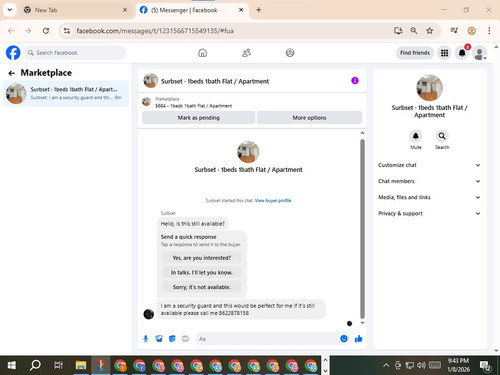Send 'Sorry, it's not available.' response
Screen dimensions: 500x375
click(202, 287)
